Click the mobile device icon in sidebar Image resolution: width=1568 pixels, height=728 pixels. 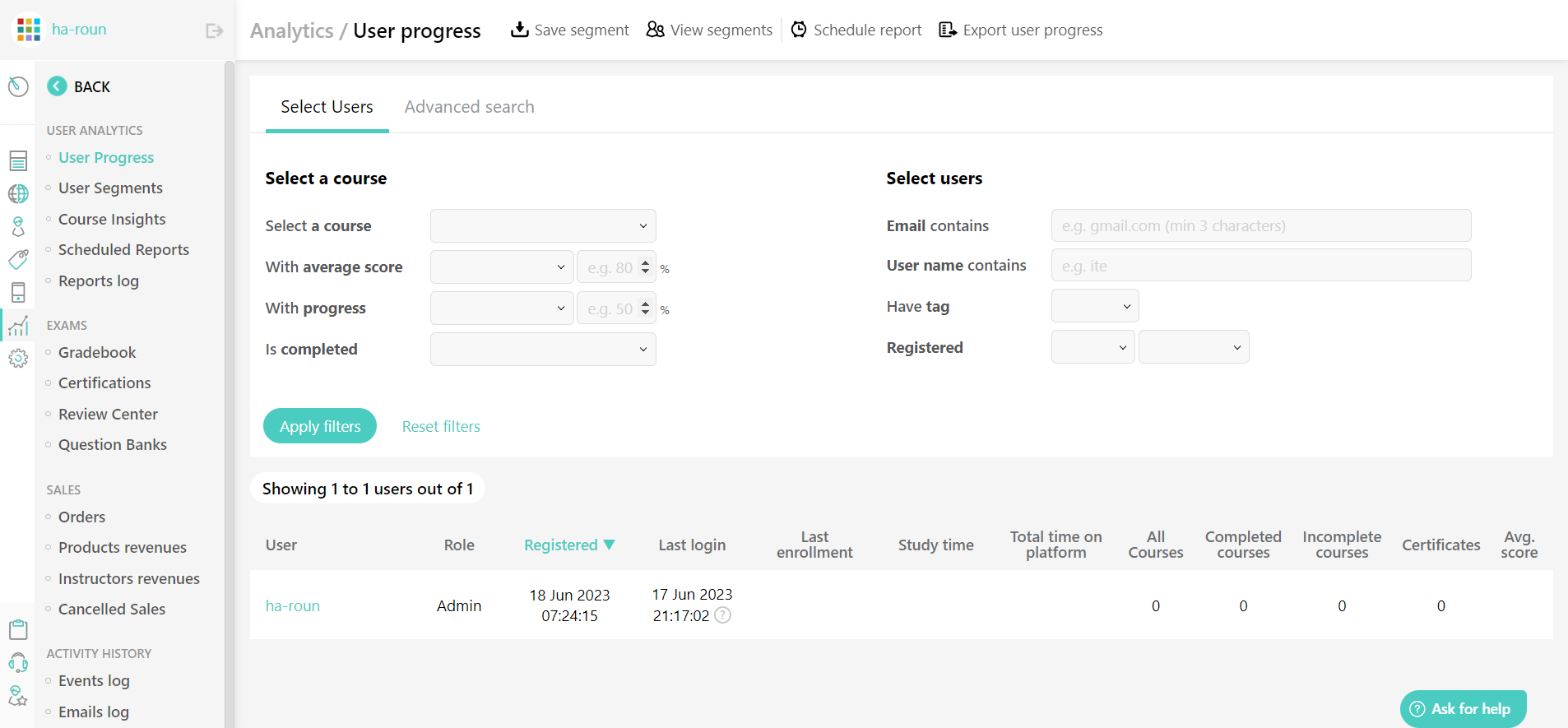[x=18, y=292]
